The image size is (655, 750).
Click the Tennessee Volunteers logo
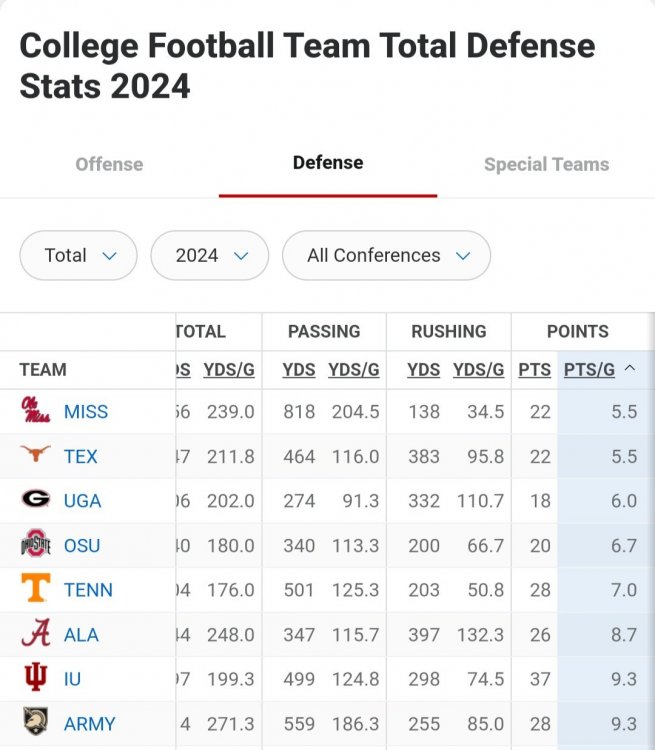point(35,589)
